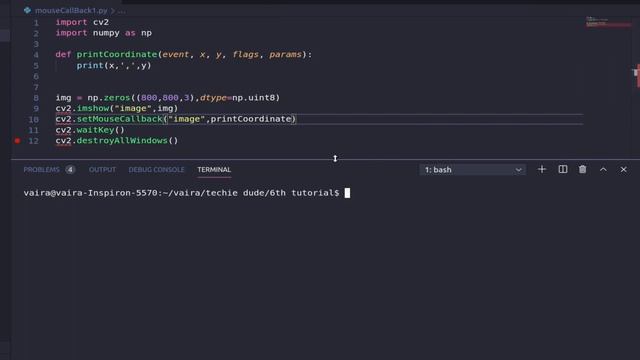This screenshot has width=640, height=360.
Task: Click line number 8 in gutter
Action: pyautogui.click(x=36, y=98)
